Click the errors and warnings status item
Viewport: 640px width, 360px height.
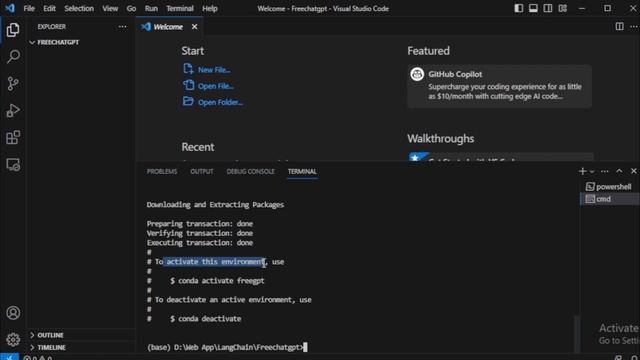pyautogui.click(x=38, y=357)
